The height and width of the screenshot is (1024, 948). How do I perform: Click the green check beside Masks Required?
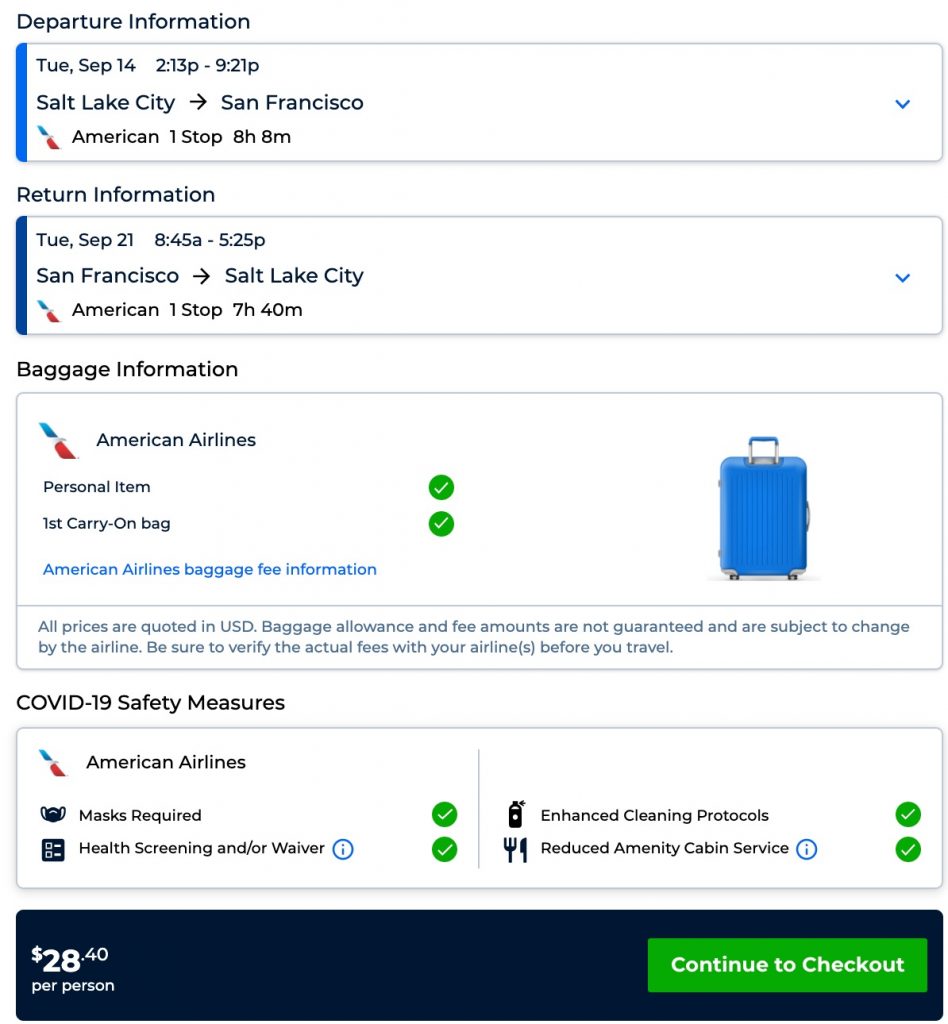pos(444,815)
